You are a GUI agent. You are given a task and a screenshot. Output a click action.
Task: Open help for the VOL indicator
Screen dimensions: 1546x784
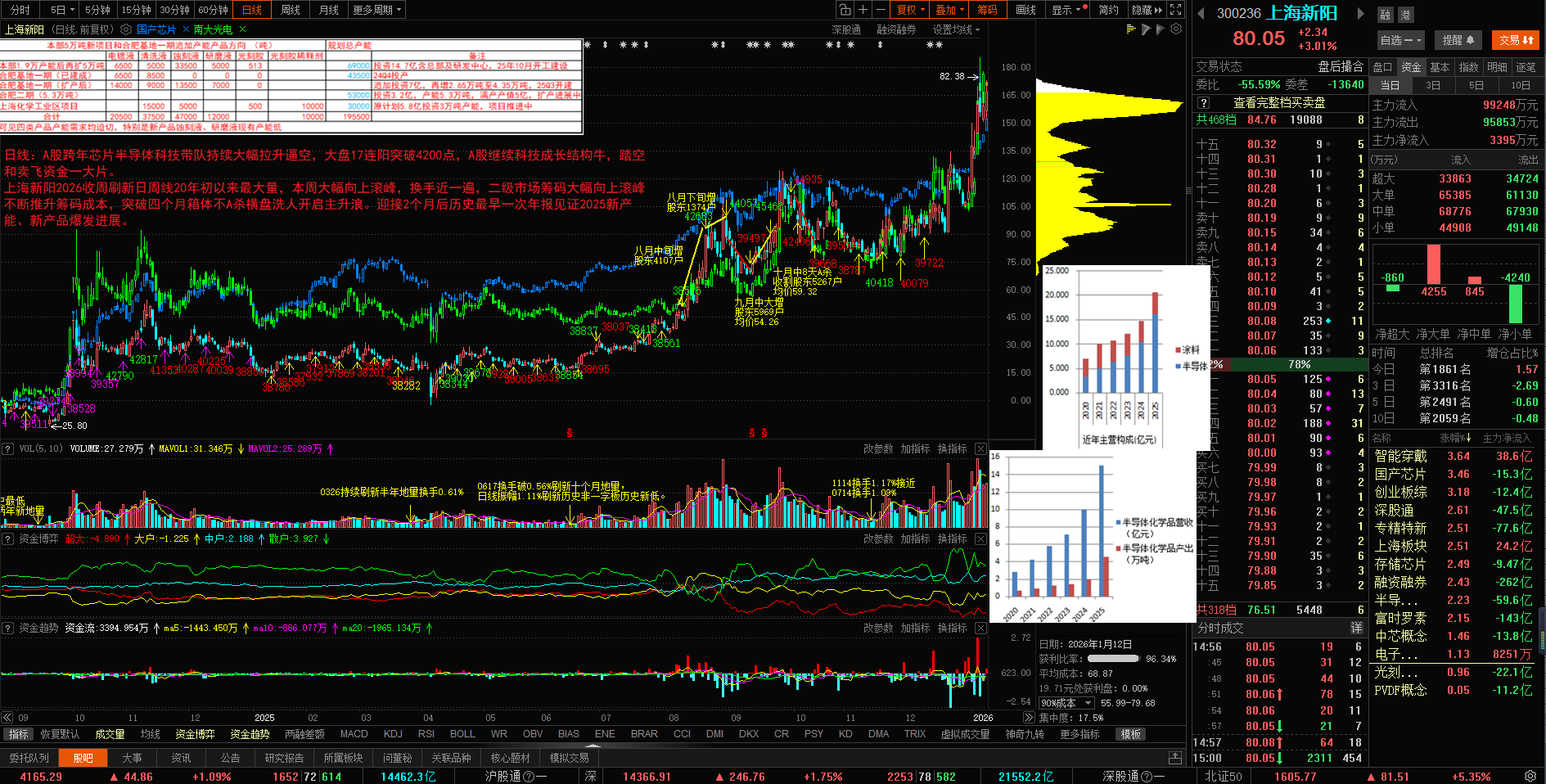(x=7, y=448)
